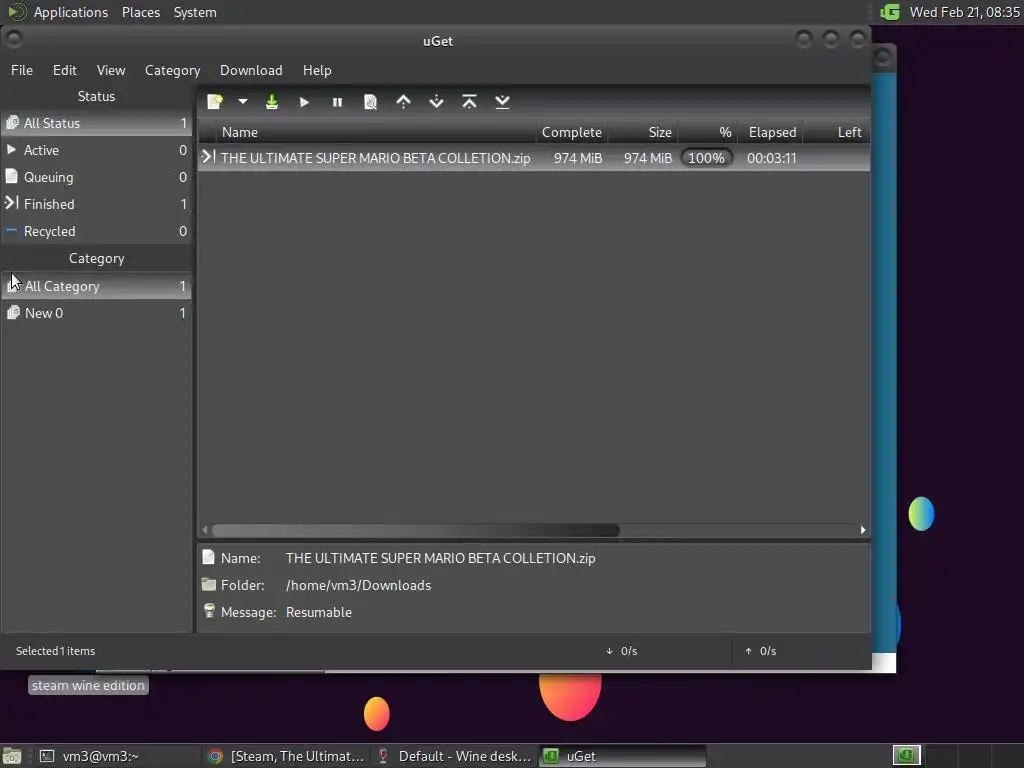Click workspace switcher icon in bottom panel
Image resolution: width=1024 pixels, height=768 pixels.
(x=906, y=756)
